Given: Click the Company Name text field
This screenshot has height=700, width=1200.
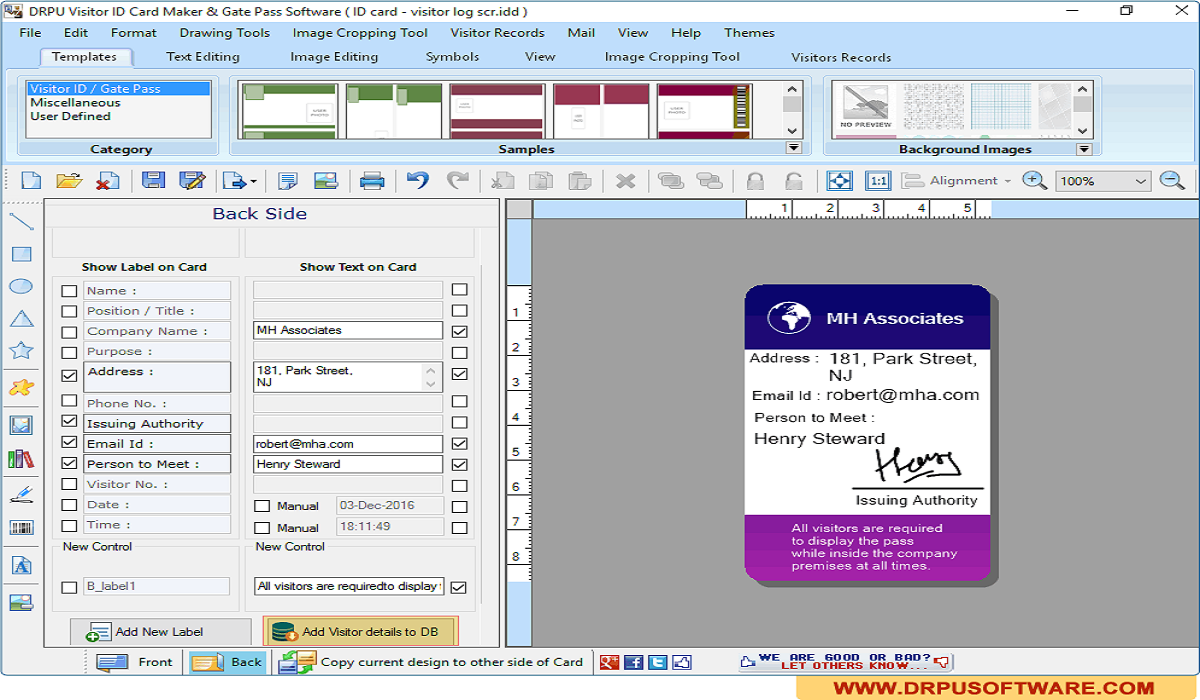Looking at the screenshot, I should coord(347,330).
